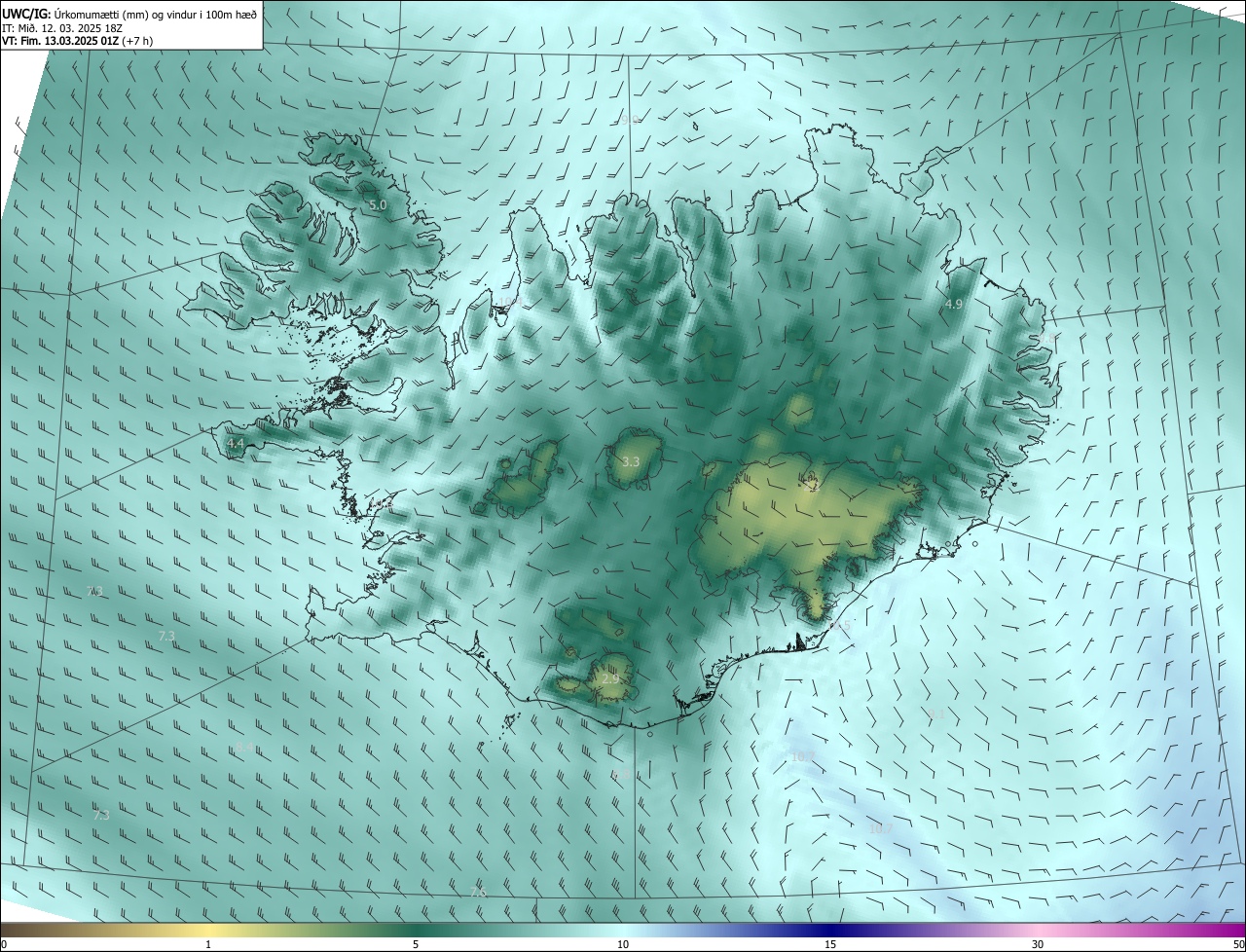Click the magenta 50 end of the colour scale

coord(1238,944)
